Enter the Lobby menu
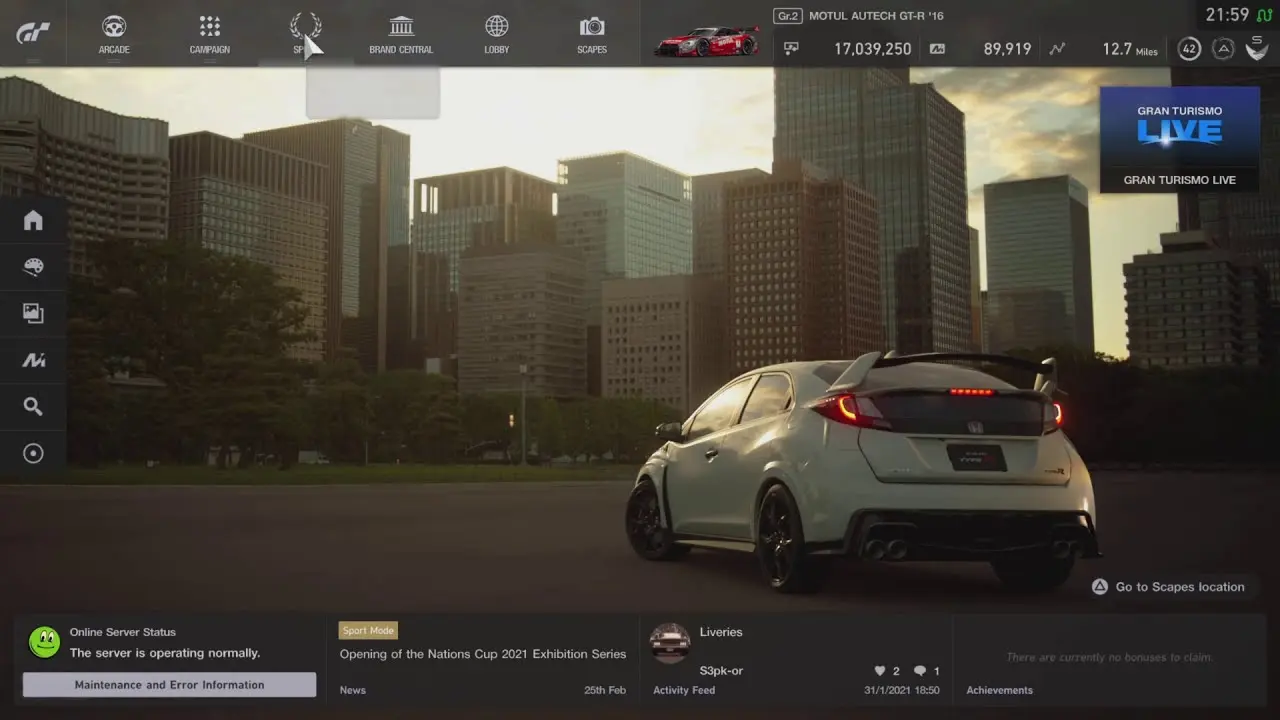 497,34
